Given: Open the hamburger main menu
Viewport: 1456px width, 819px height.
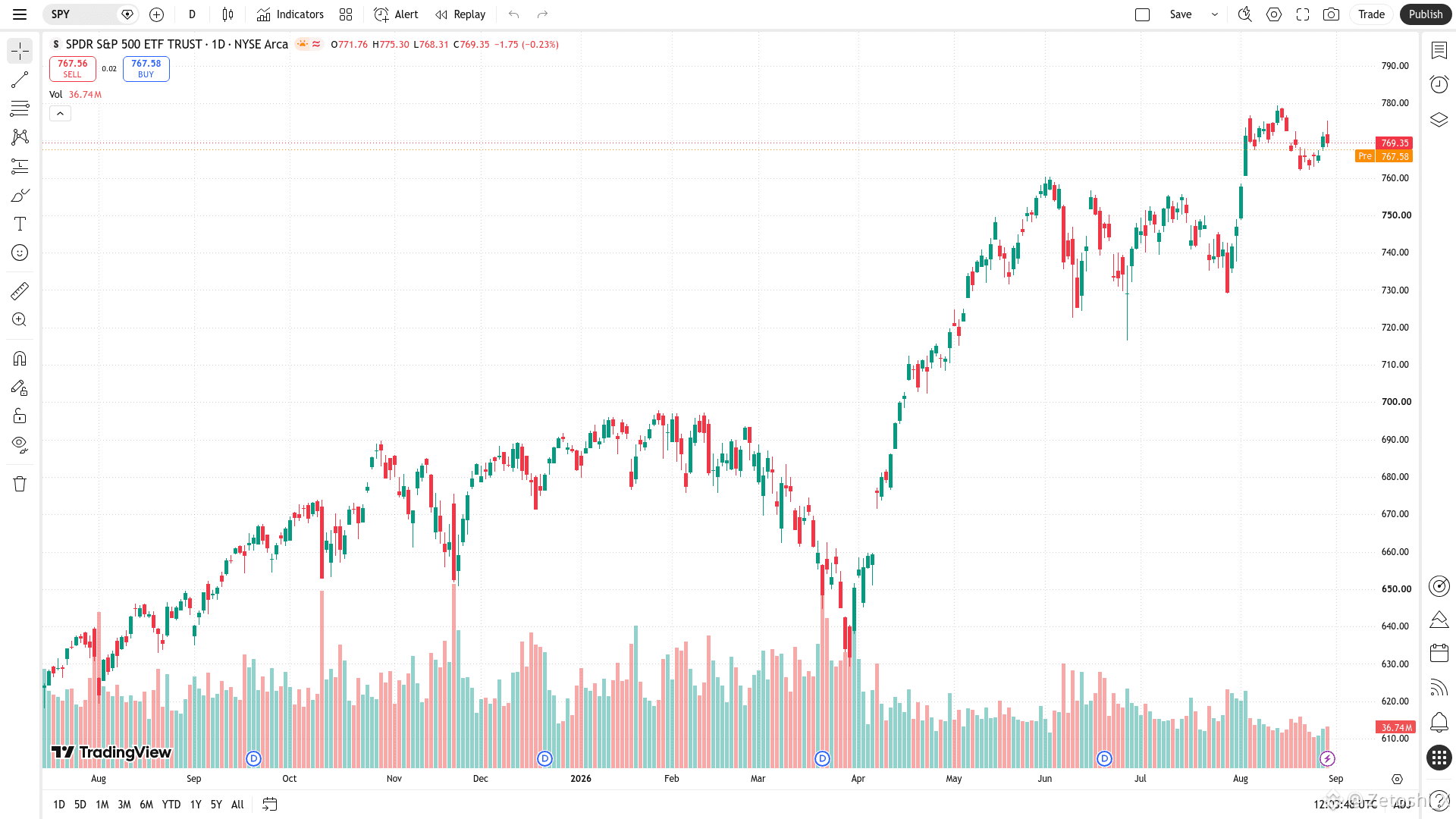Looking at the screenshot, I should pyautogui.click(x=20, y=14).
